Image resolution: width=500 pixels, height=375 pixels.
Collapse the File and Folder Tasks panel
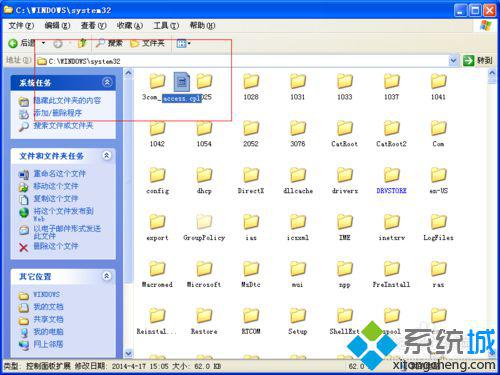click(107, 155)
